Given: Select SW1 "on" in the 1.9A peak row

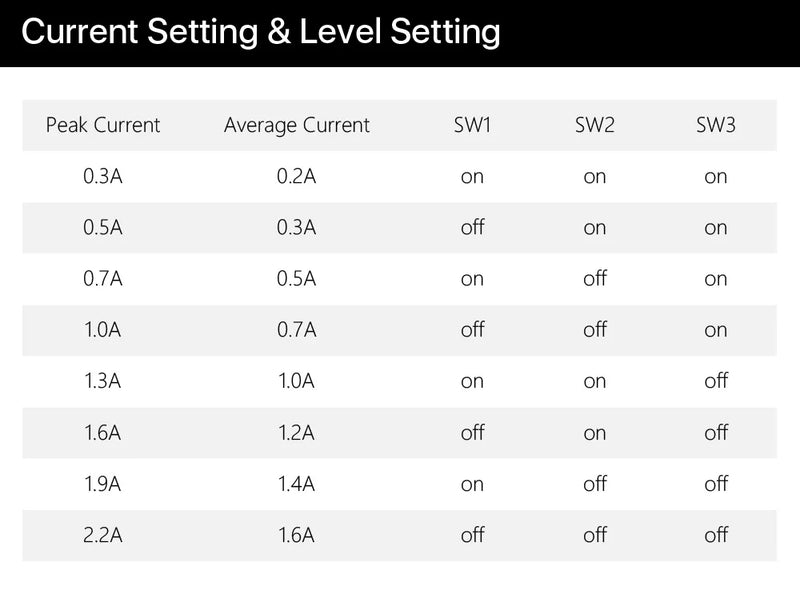Looking at the screenshot, I should (x=472, y=484).
